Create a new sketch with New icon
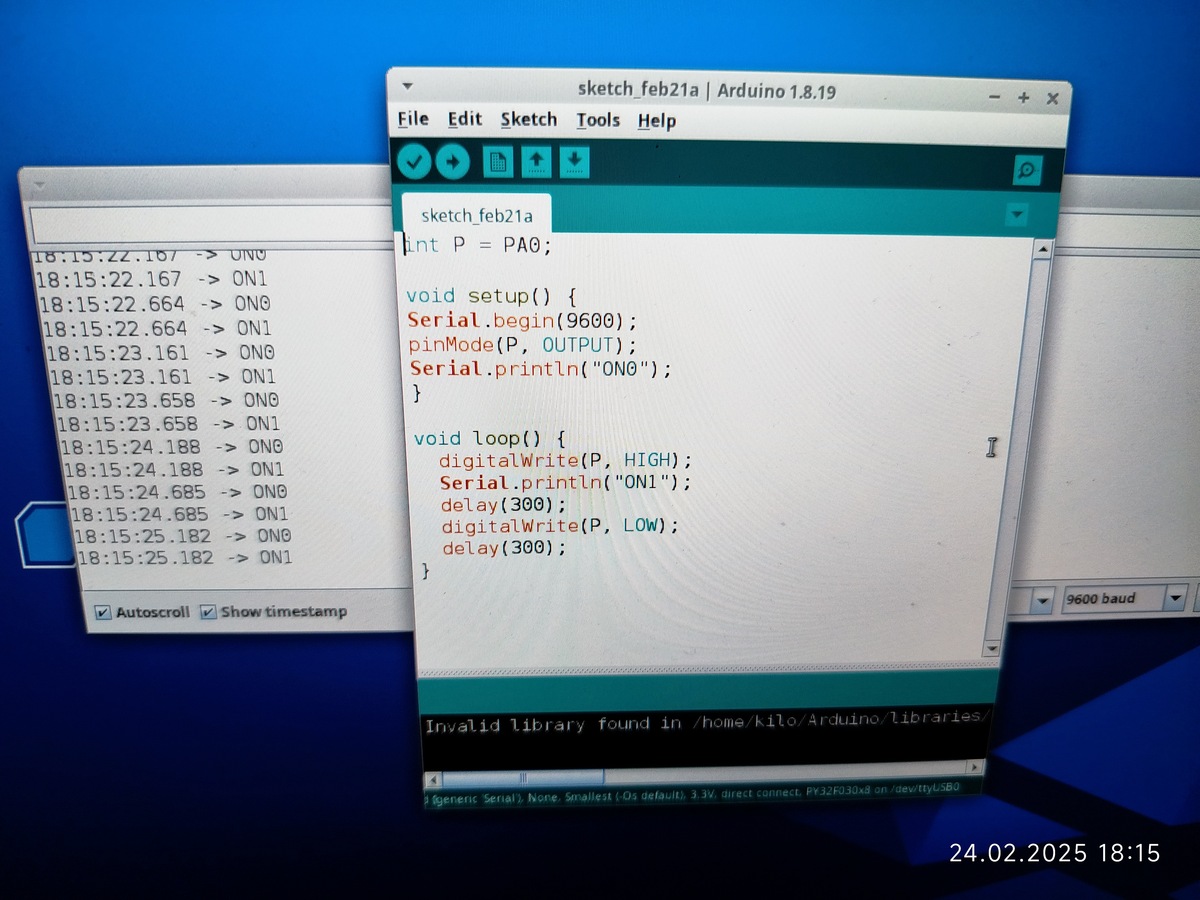 [x=498, y=161]
